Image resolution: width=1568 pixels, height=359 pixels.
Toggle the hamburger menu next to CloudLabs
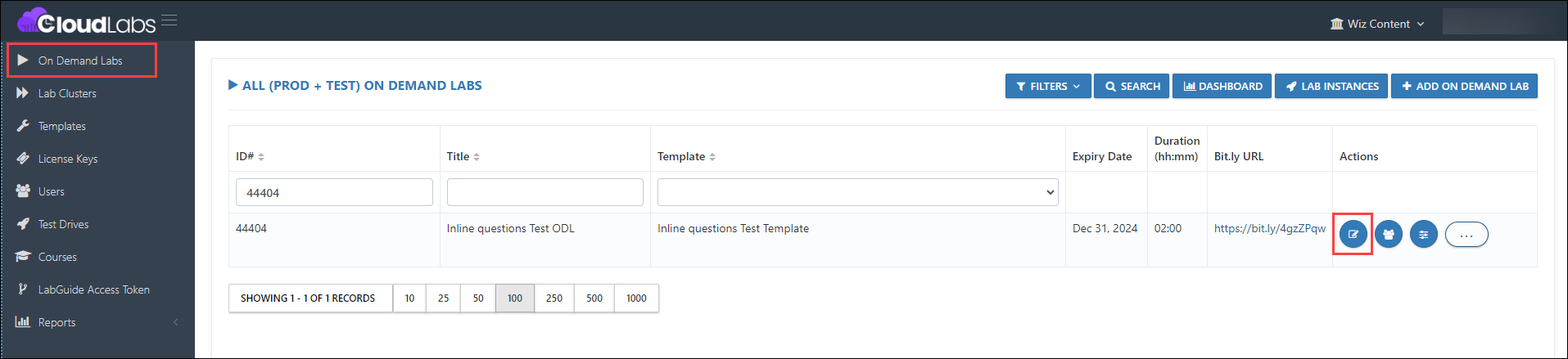[x=169, y=20]
